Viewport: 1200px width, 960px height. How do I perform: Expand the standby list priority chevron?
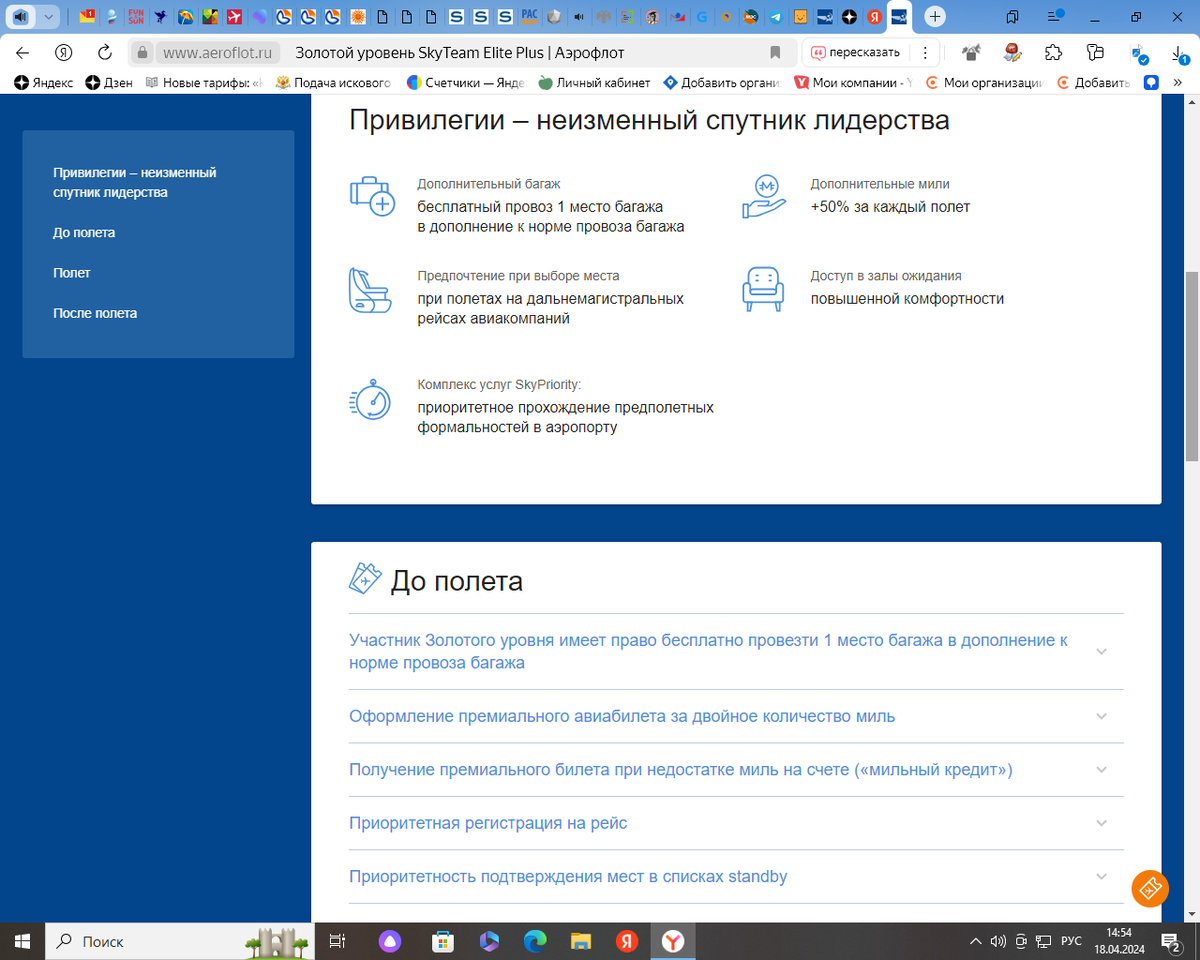[1101, 876]
